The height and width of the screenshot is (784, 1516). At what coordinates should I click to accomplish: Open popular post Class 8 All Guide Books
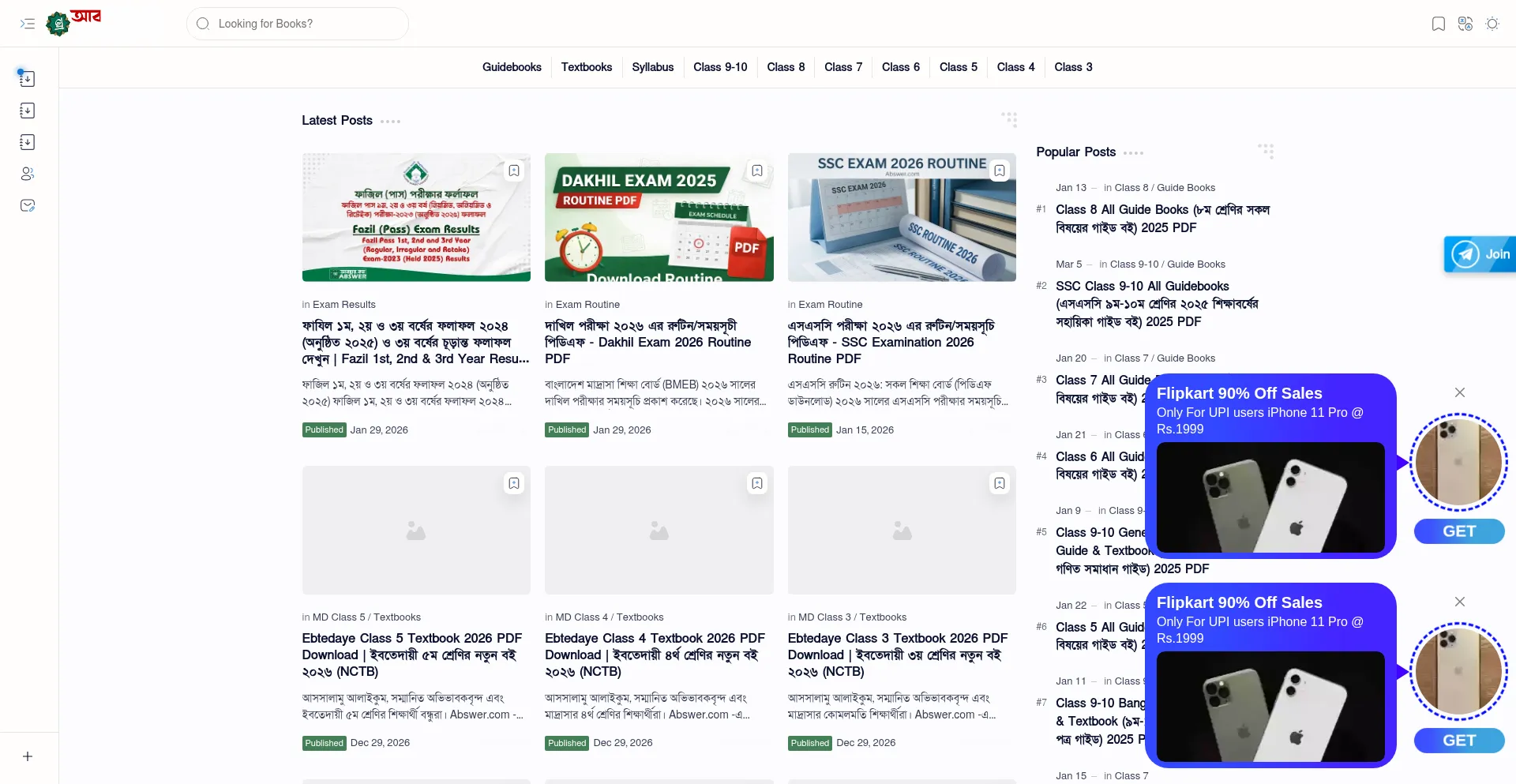(1162, 219)
